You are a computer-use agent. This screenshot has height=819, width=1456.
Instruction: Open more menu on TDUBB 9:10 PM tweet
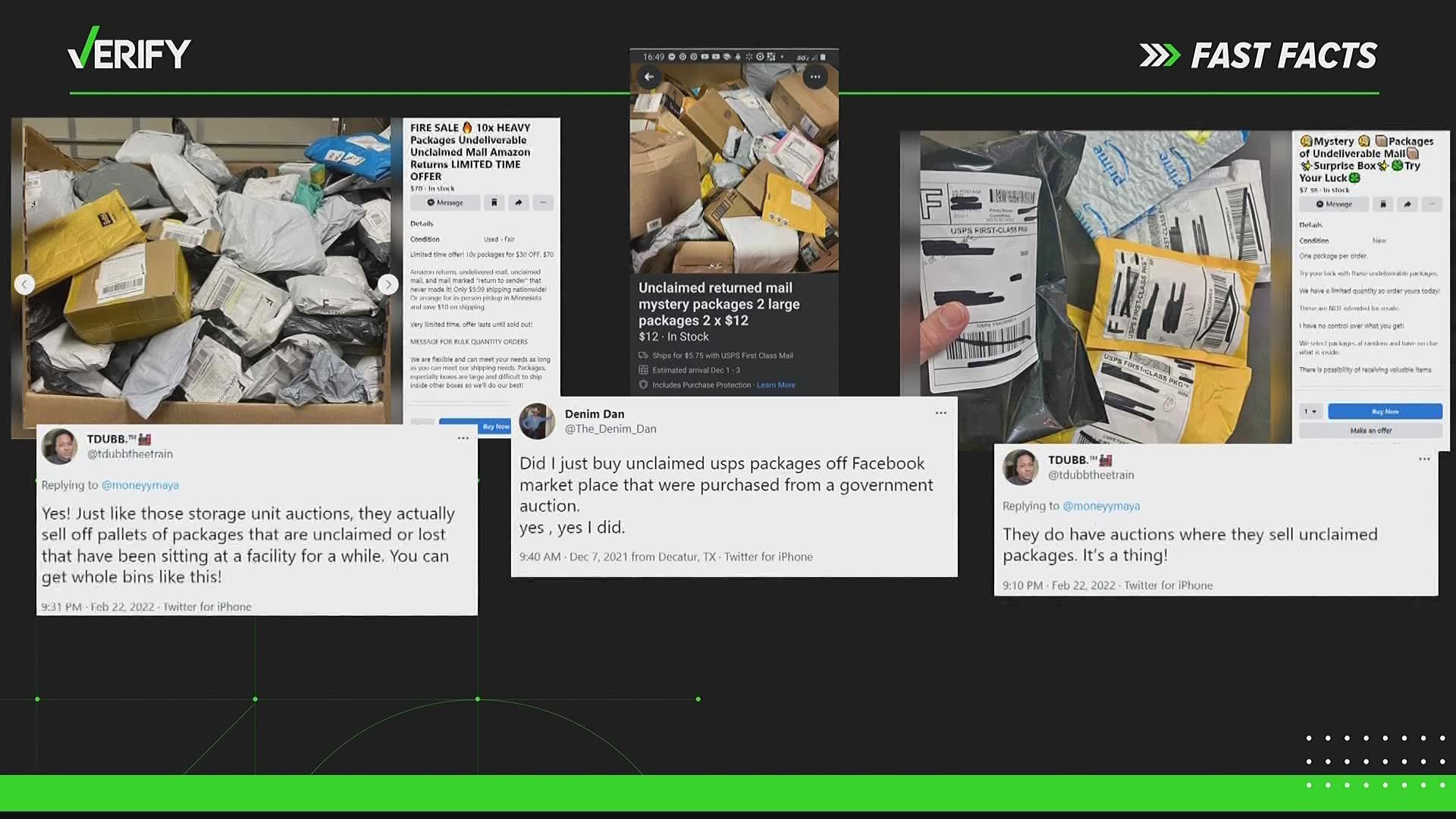pos(1424,459)
